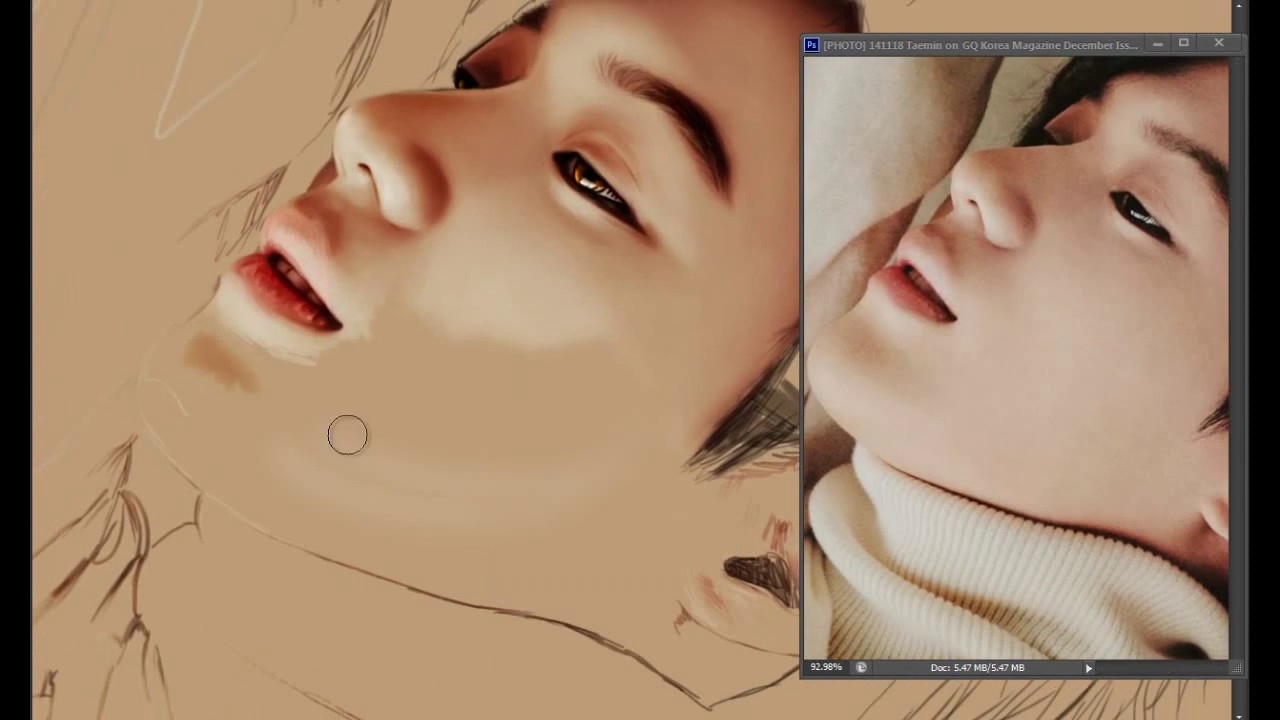
Task: Click the zoom percentage field showing 92.98%
Action: tap(826, 667)
